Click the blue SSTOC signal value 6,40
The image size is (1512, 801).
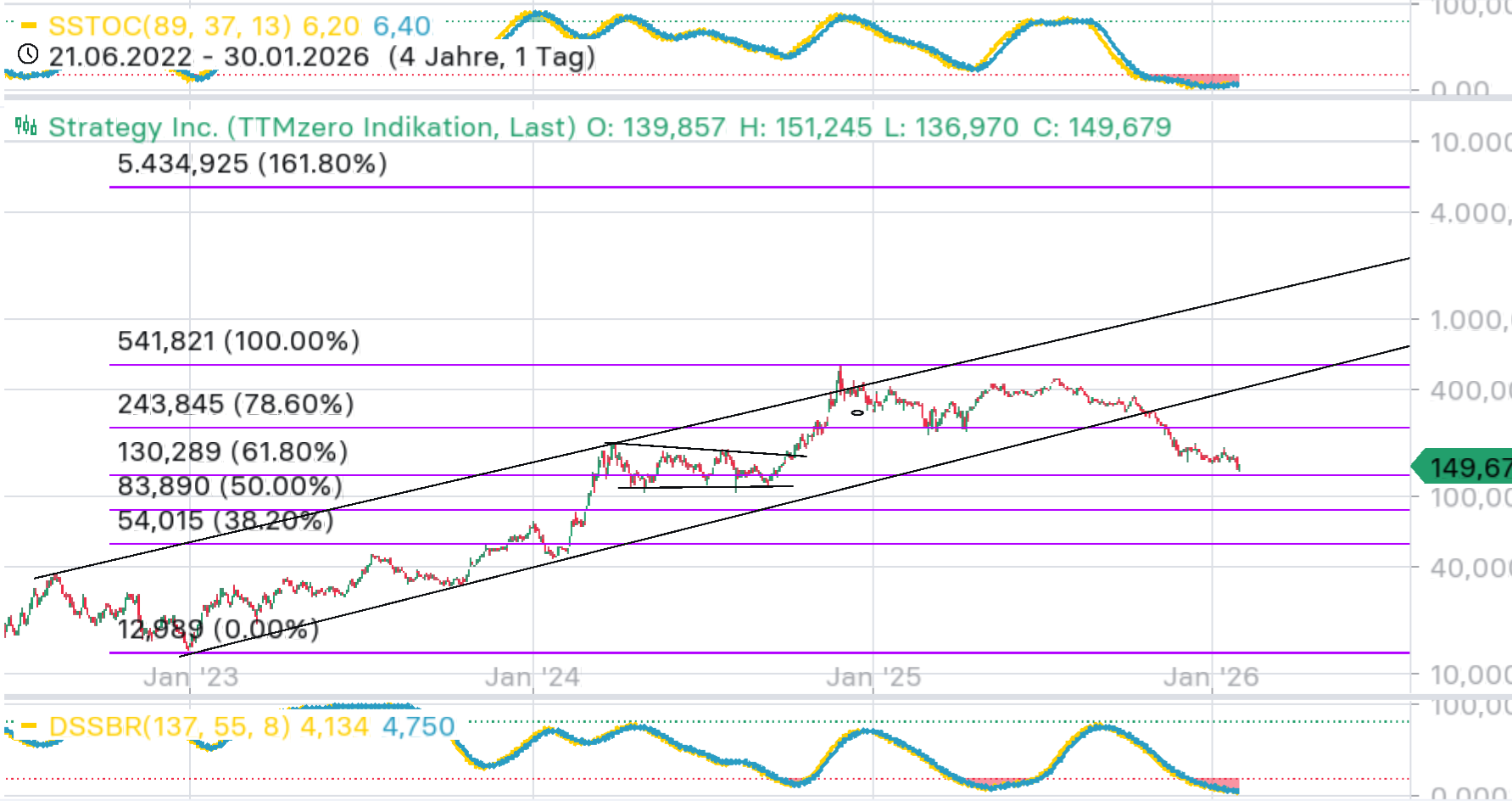tap(402, 26)
